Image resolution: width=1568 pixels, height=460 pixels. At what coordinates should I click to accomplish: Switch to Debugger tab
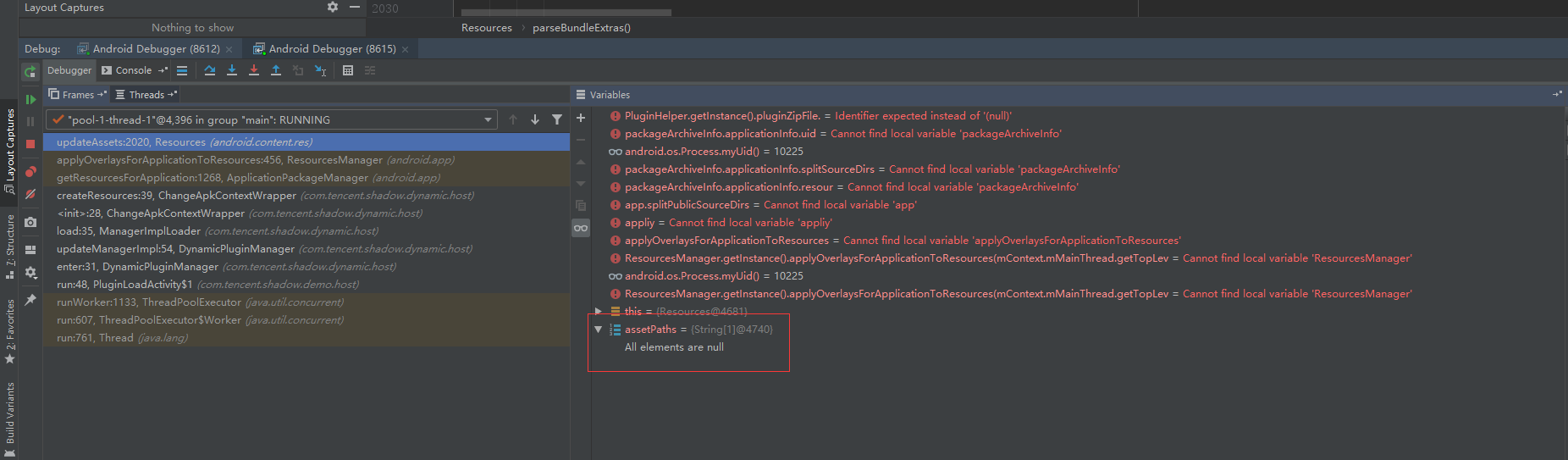coord(69,70)
